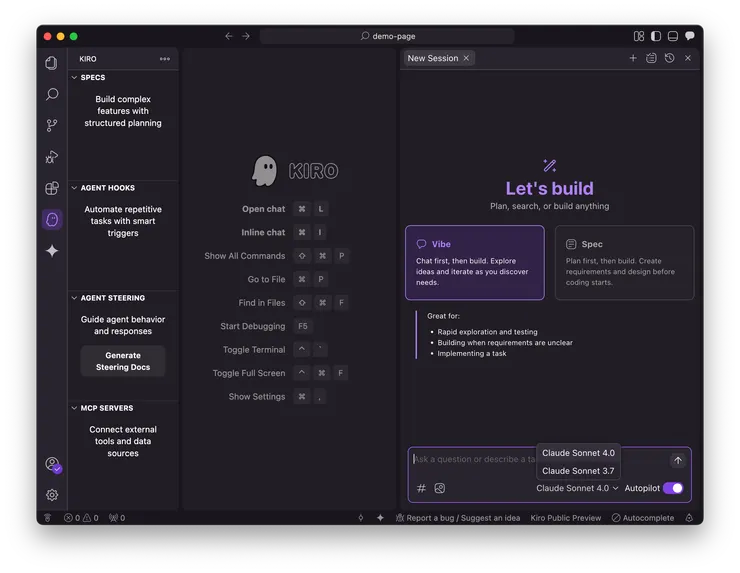Choose Claude Sonnet 4.0 from model list
Image resolution: width=740 pixels, height=573 pixels.
[578, 453]
